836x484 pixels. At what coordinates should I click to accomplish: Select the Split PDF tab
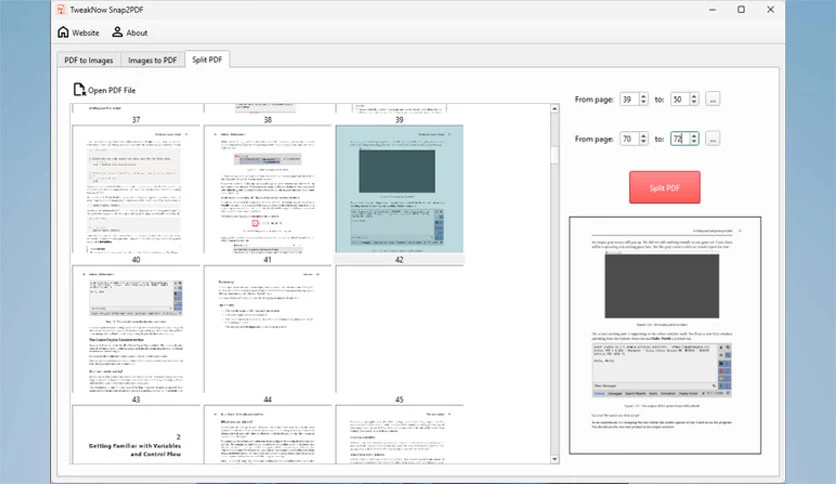207,60
